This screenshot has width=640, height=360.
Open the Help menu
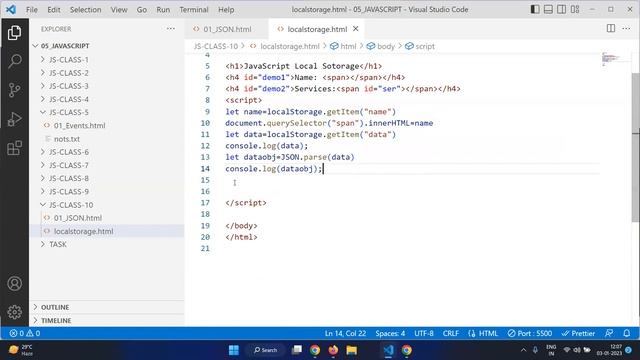pos(226,9)
